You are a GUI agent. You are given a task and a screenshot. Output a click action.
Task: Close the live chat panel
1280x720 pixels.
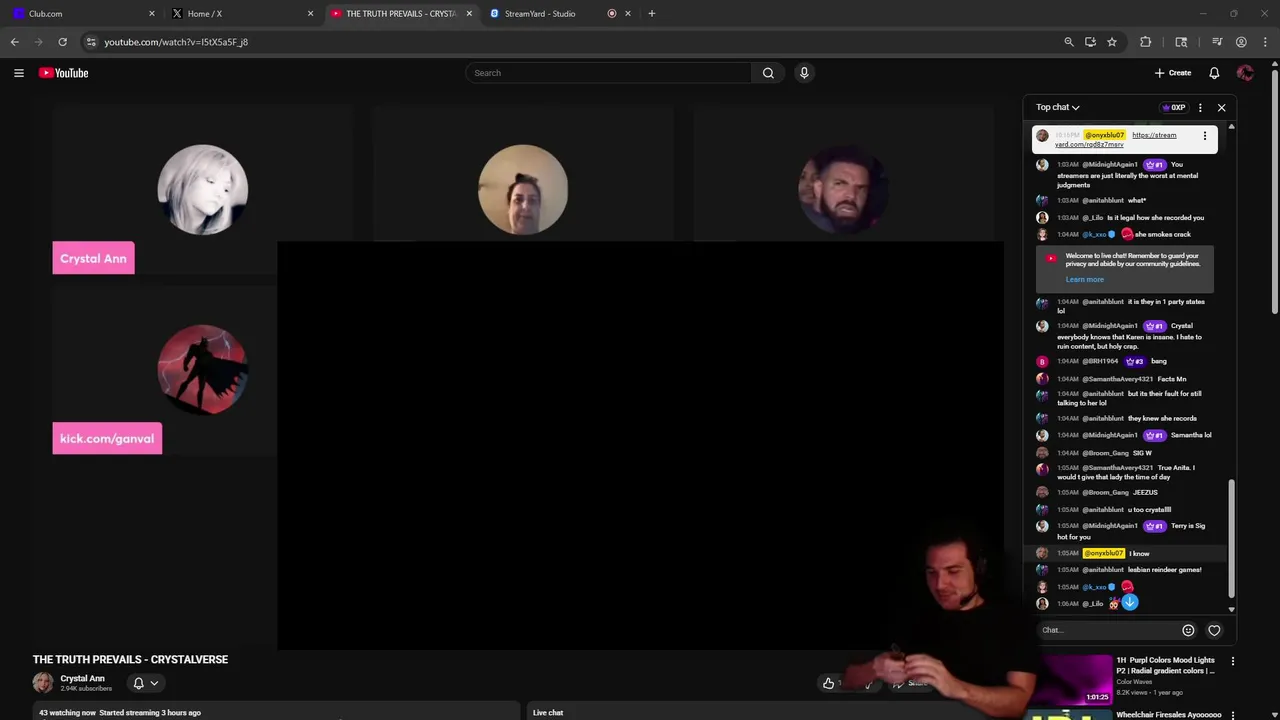[x=1221, y=107]
